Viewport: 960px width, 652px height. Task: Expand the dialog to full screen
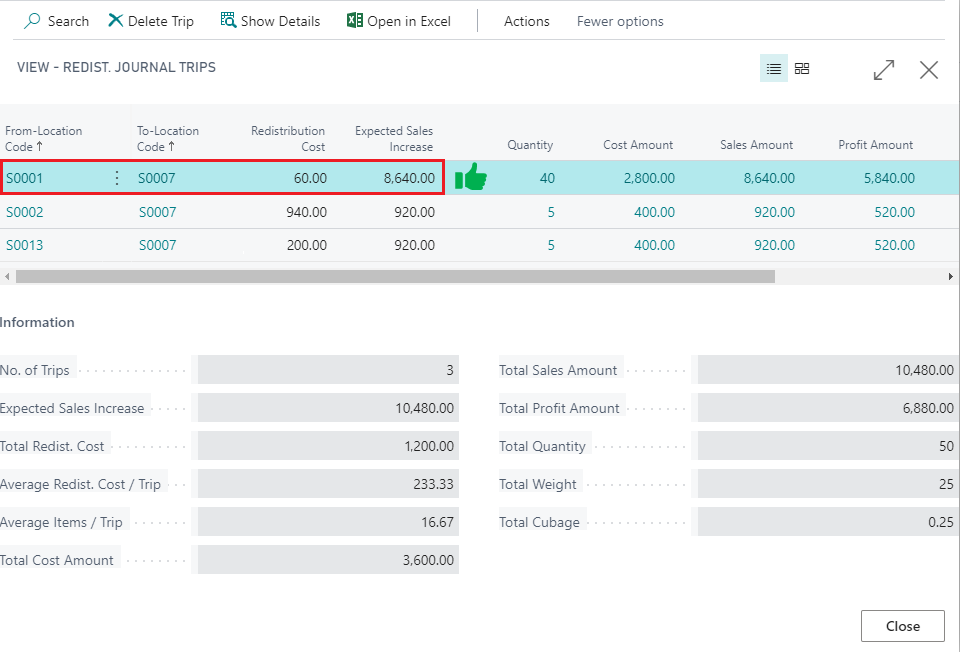pyautogui.click(x=884, y=69)
